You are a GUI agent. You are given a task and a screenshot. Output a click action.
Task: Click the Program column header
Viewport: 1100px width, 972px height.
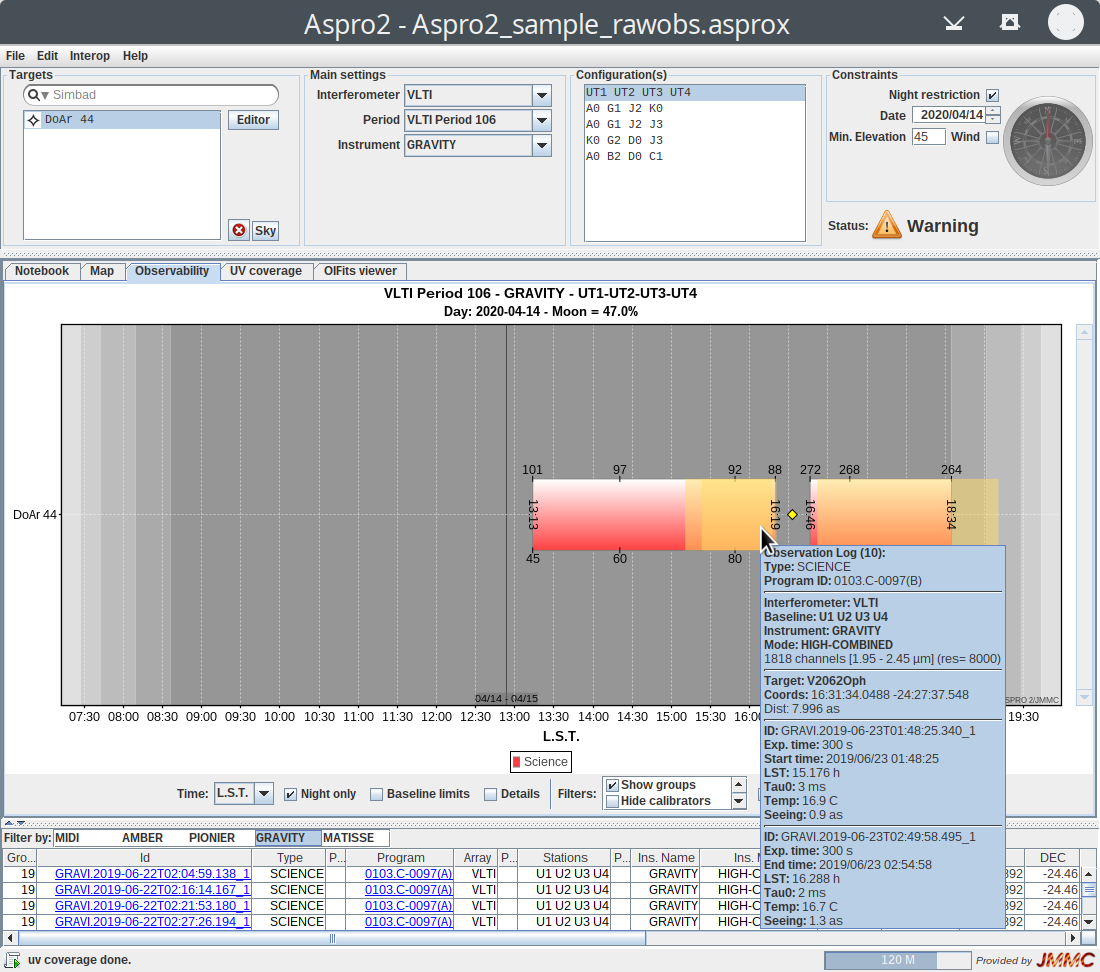tap(401, 858)
